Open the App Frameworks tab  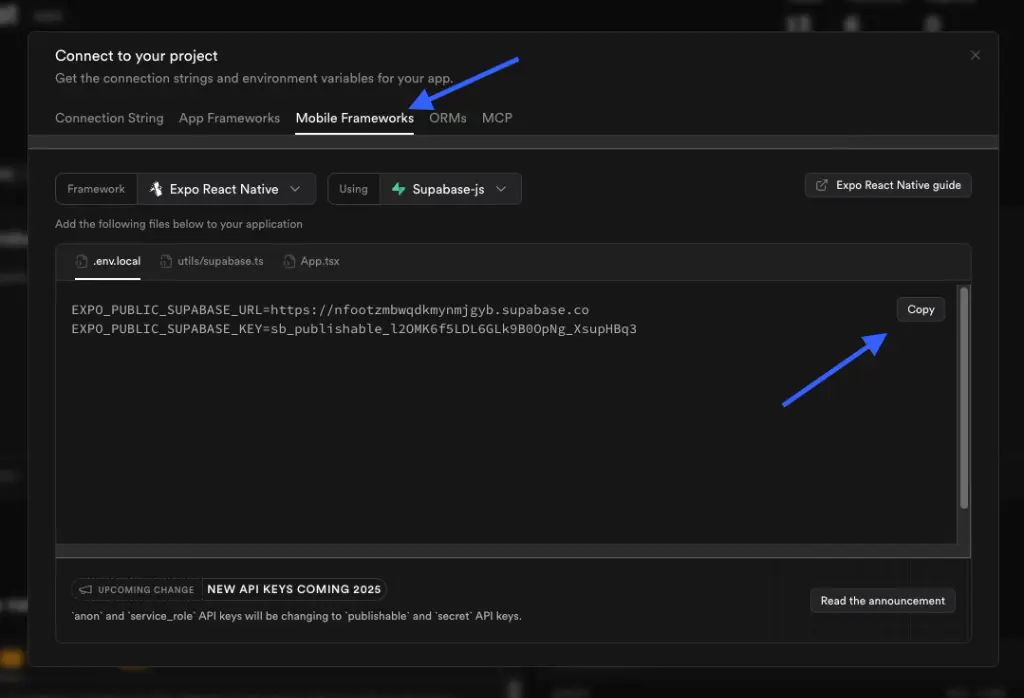[229, 118]
